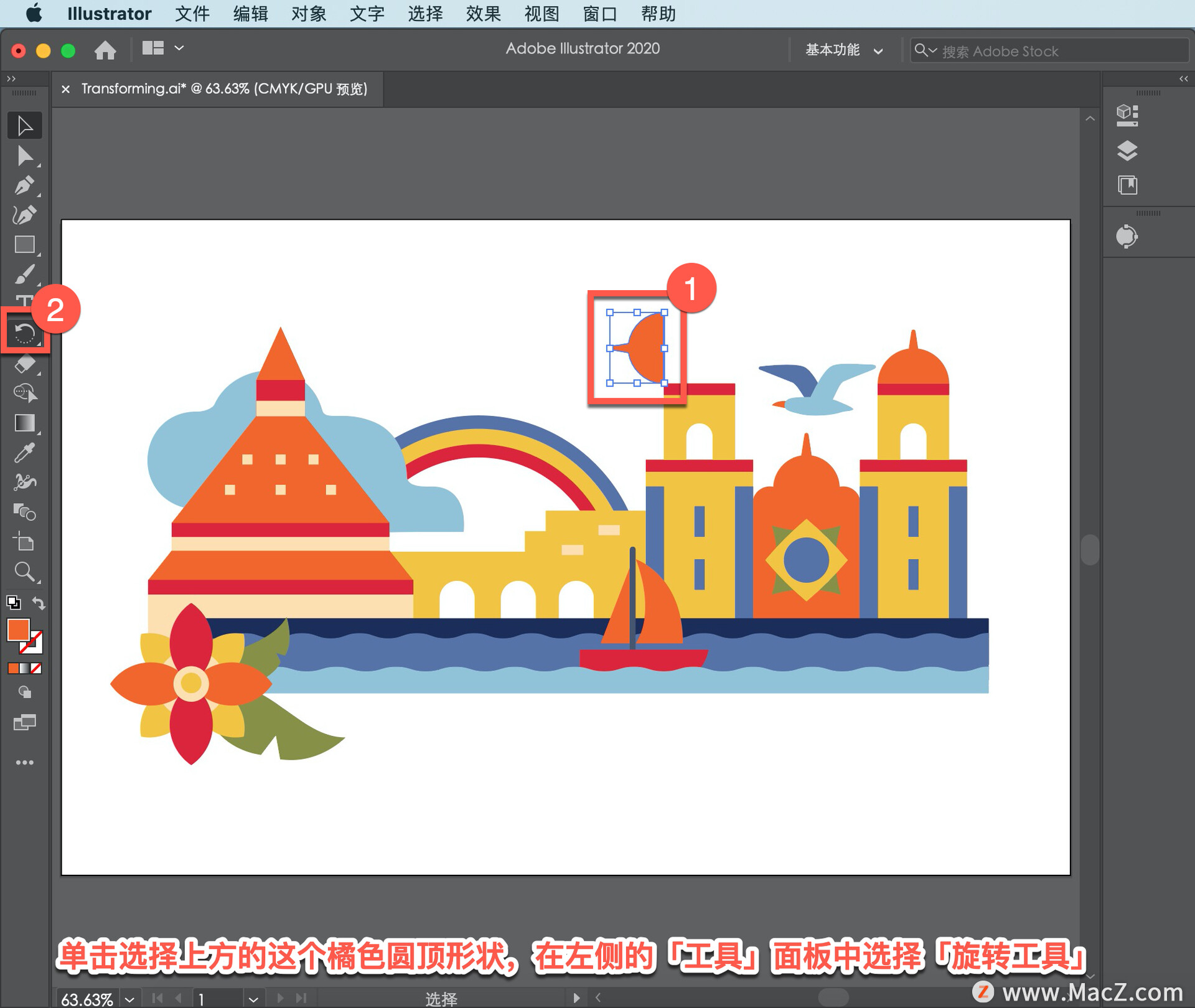Image resolution: width=1195 pixels, height=1008 pixels.
Task: Click the orange fill color swatch
Action: point(18,630)
